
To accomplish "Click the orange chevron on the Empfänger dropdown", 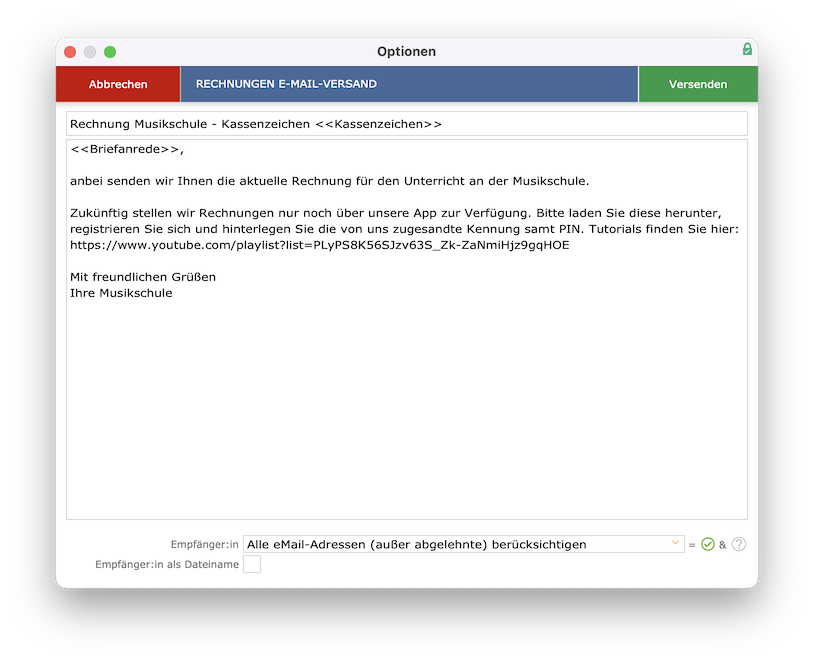I will [x=675, y=543].
